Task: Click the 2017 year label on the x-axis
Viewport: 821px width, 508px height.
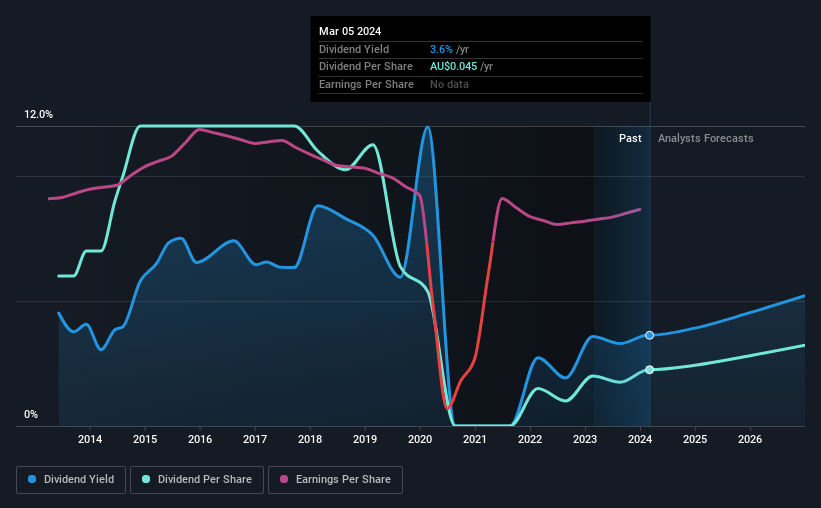Action: pos(255,439)
